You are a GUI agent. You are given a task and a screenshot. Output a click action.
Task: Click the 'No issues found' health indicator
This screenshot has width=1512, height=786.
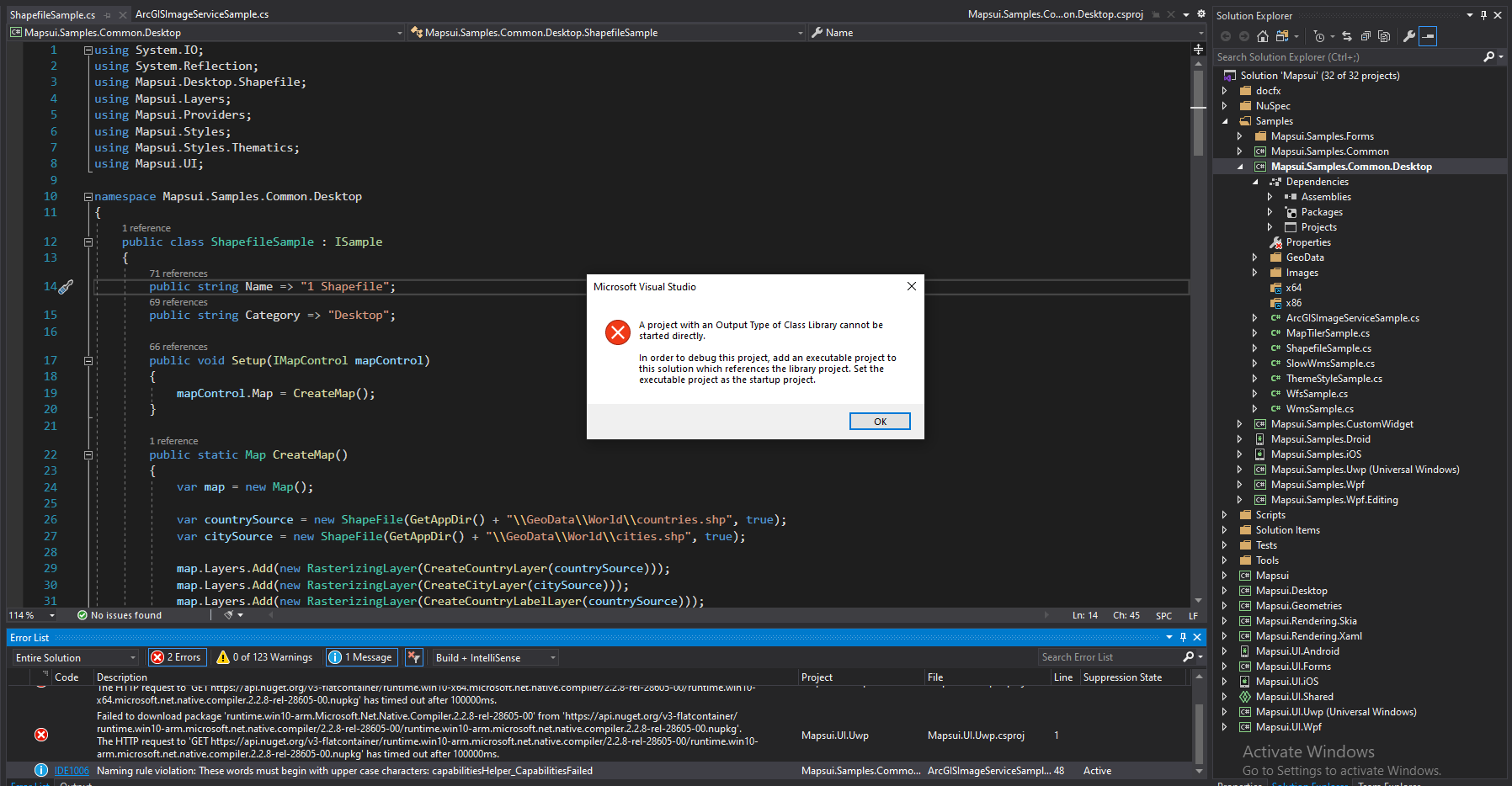click(120, 615)
